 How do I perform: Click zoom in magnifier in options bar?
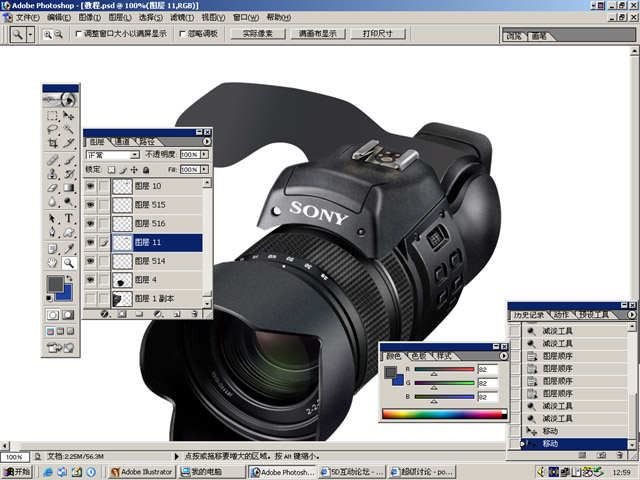click(48, 35)
